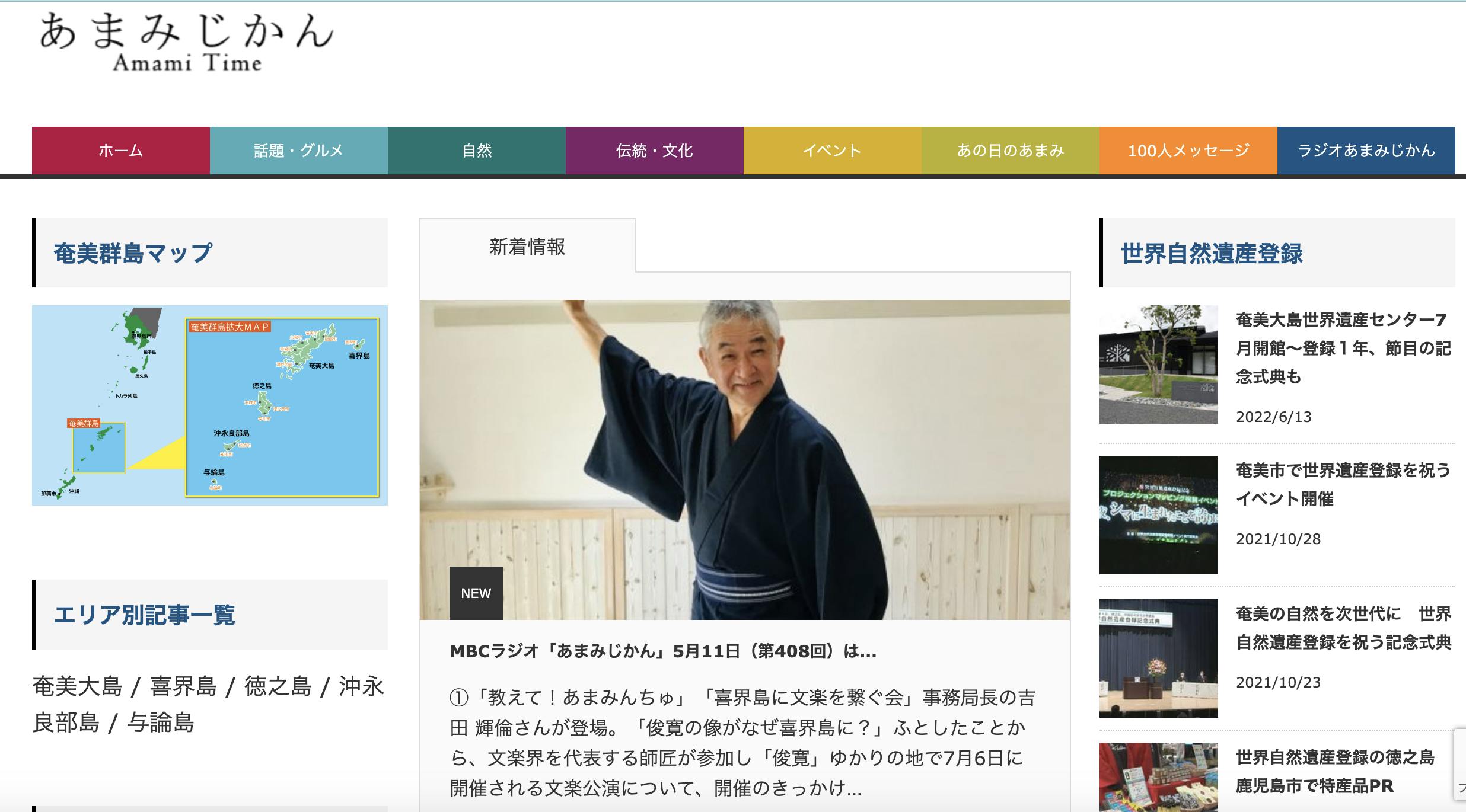Open the 奄美大島 area link

77,687
